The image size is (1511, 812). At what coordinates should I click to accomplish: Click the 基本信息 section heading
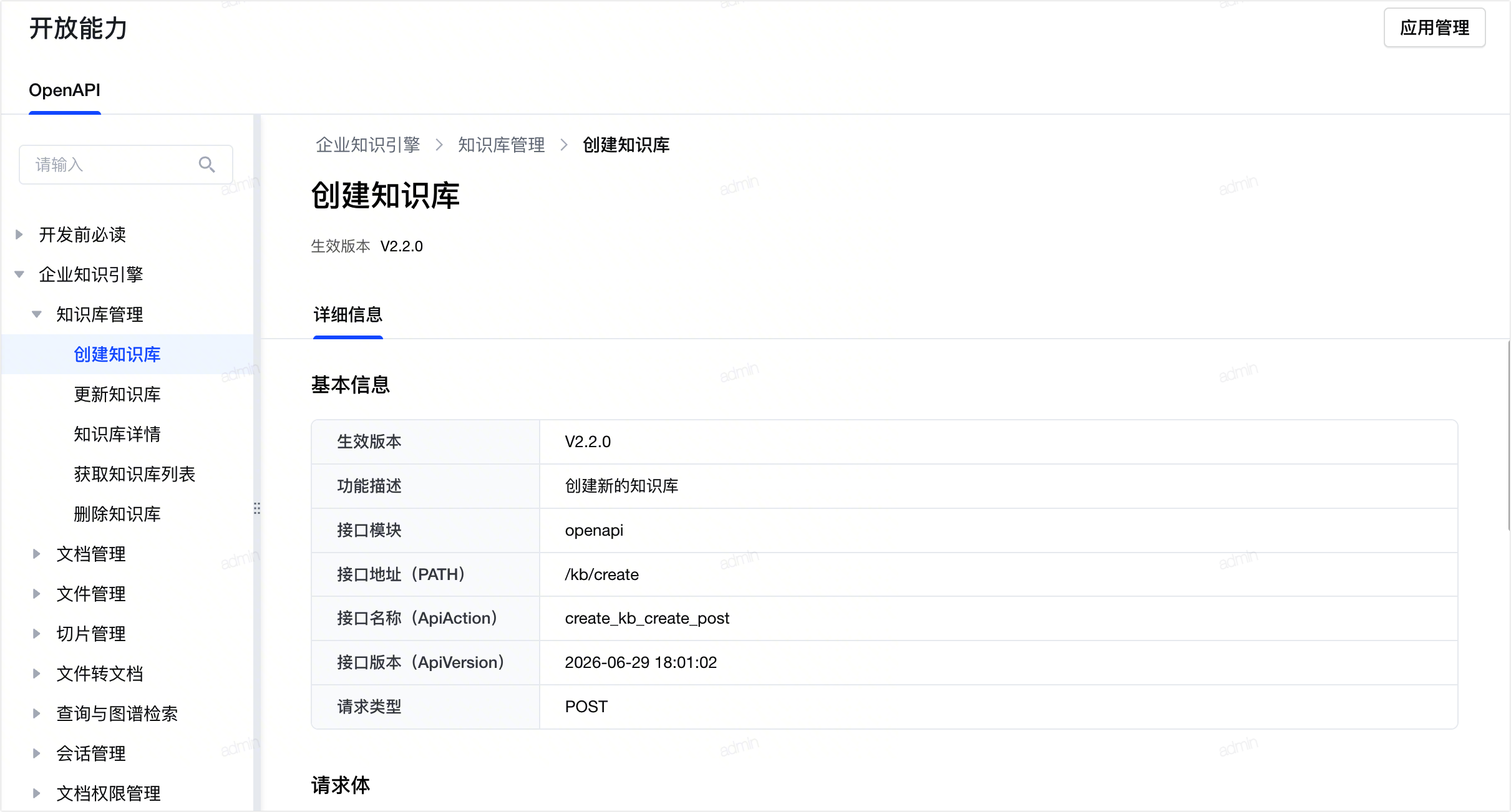pos(351,385)
